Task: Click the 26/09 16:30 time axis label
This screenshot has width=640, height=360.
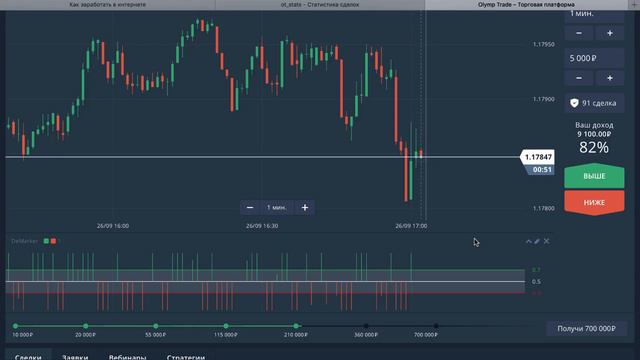Action: pos(262,226)
